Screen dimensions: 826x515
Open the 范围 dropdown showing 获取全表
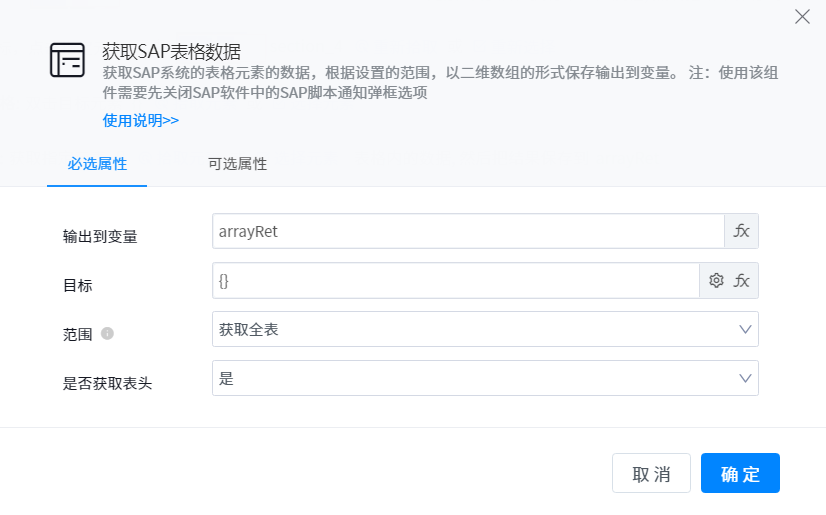pyautogui.click(x=470, y=329)
